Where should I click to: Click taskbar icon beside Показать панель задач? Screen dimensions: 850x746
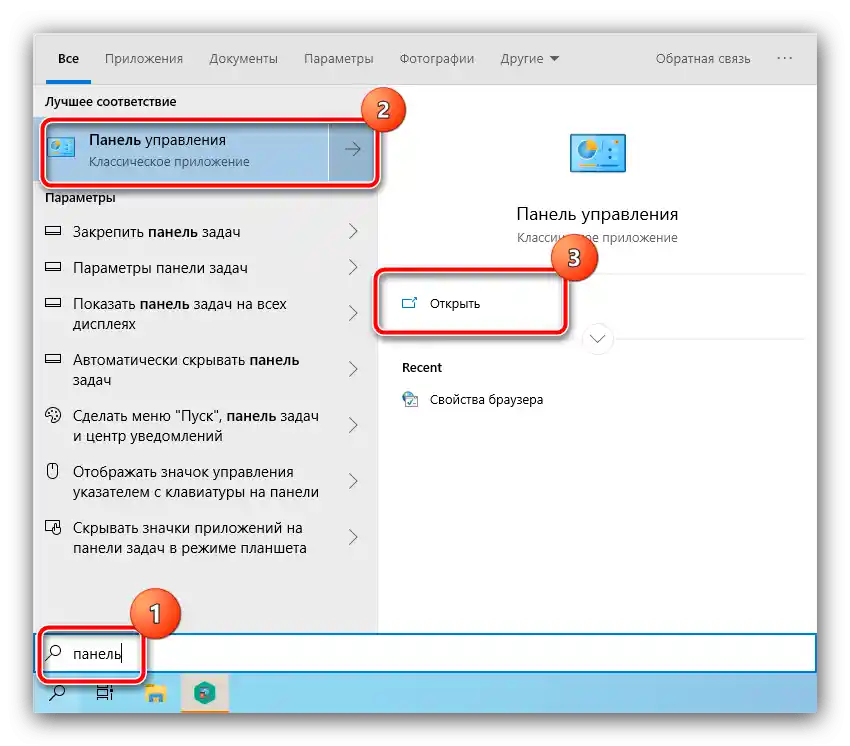click(x=53, y=303)
